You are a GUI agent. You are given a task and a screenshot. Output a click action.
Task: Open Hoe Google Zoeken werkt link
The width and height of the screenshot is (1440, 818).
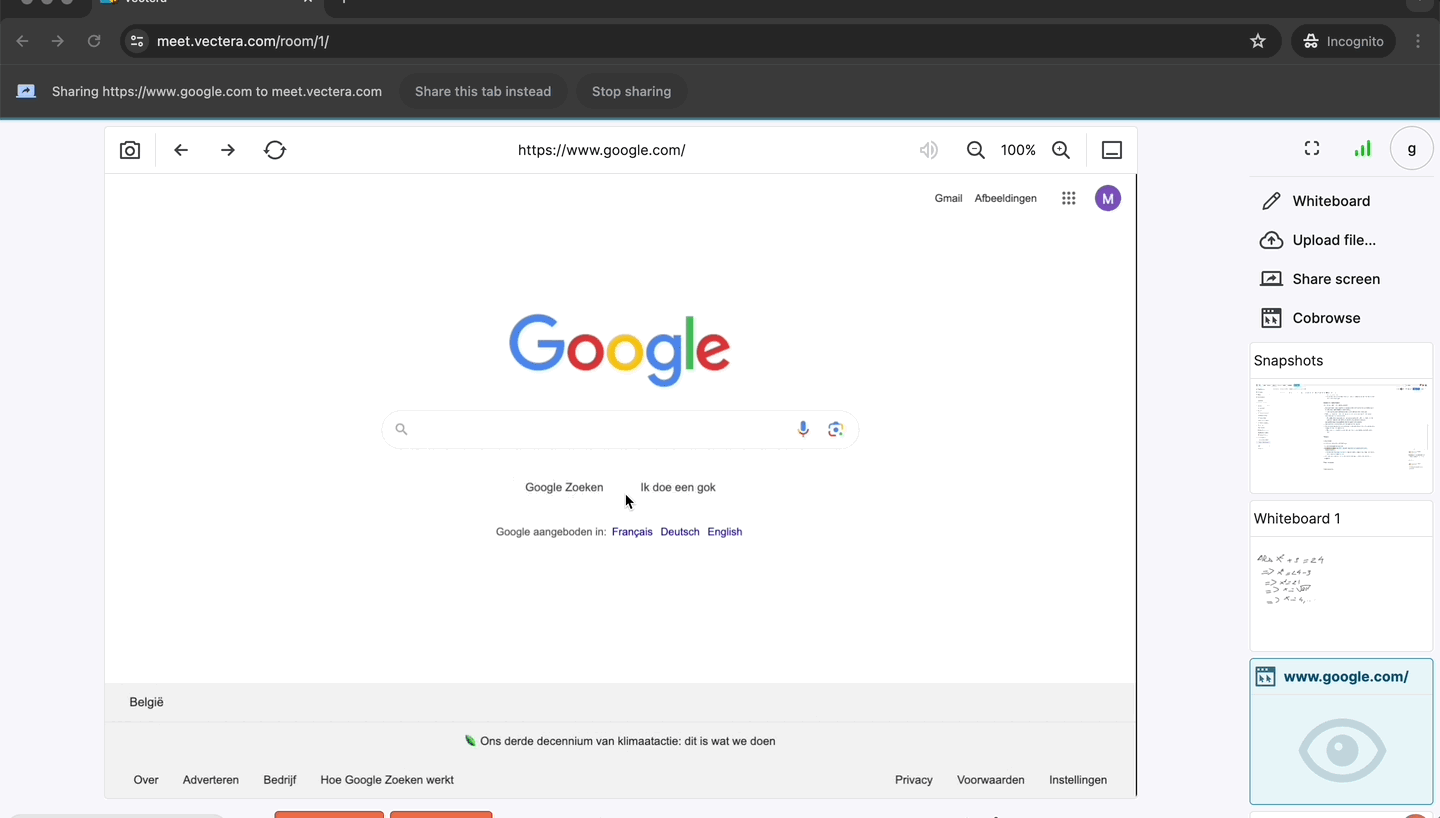click(x=387, y=780)
